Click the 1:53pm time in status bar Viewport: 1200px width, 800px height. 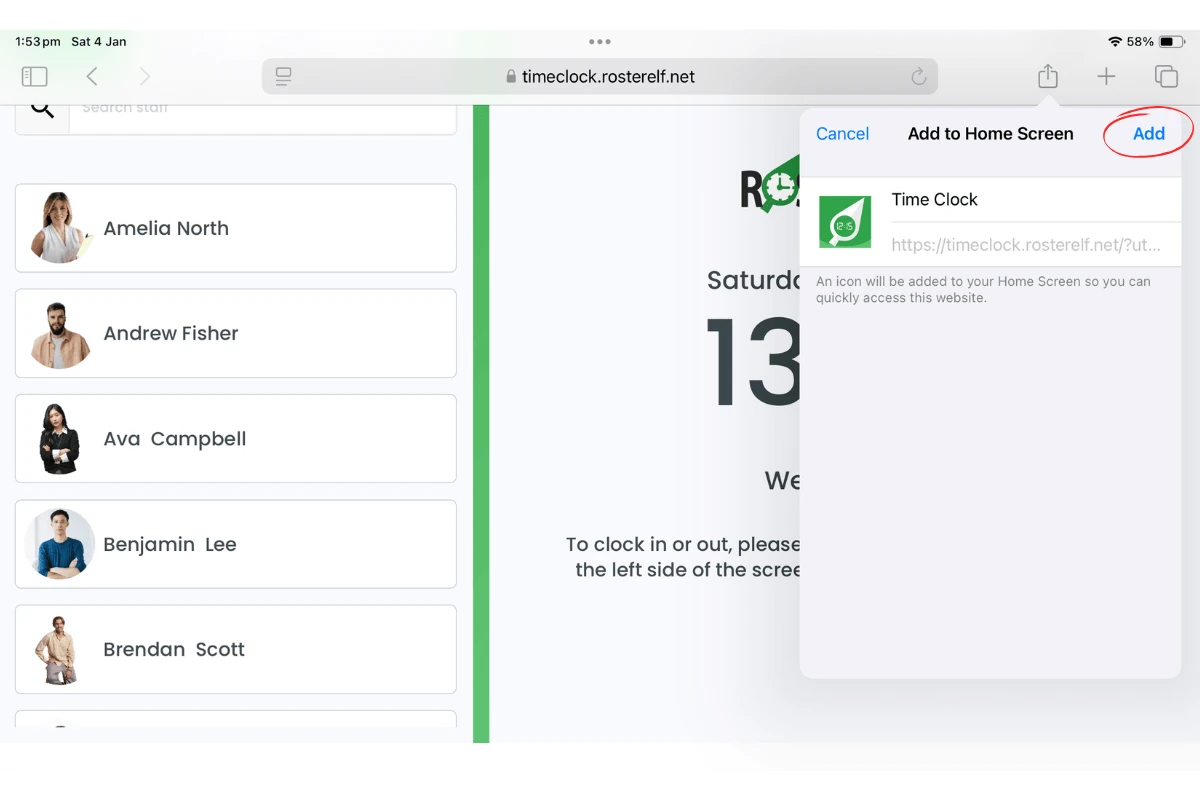pyautogui.click(x=37, y=42)
